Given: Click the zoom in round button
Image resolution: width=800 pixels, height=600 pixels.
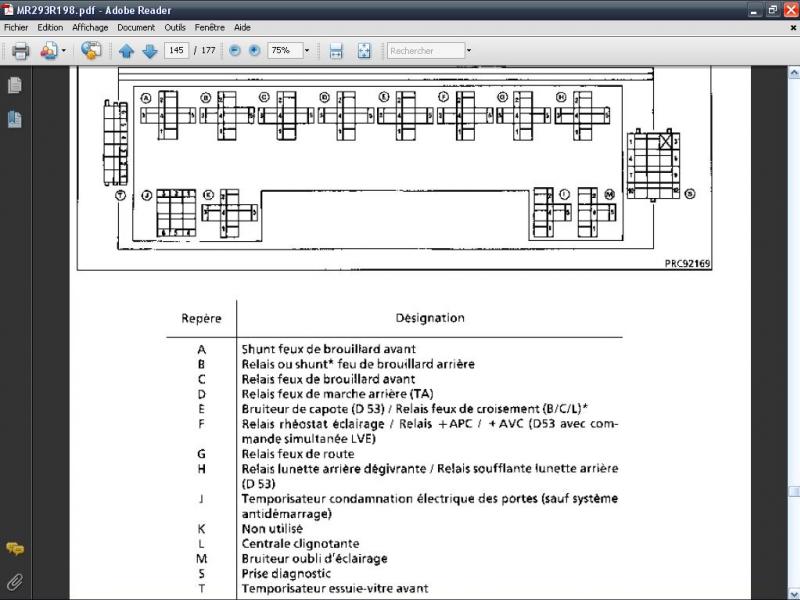Looking at the screenshot, I should coord(255,51).
